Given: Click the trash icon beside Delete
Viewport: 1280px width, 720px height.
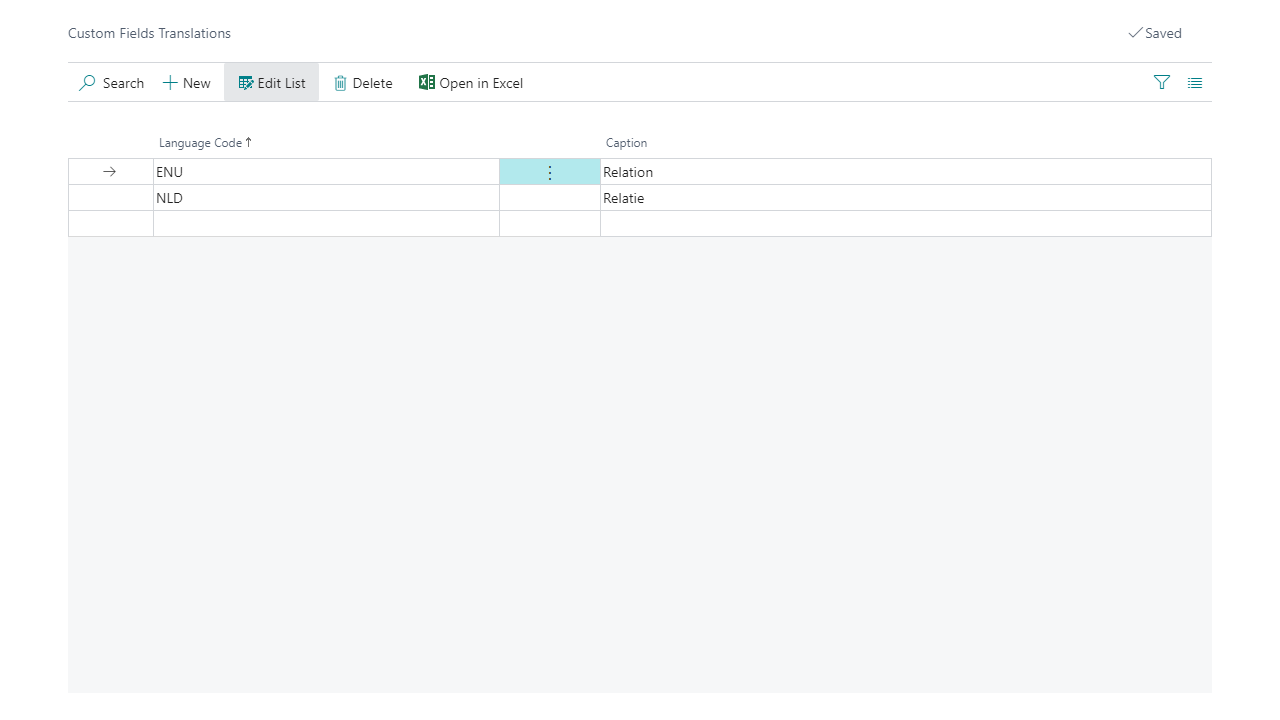Looking at the screenshot, I should pyautogui.click(x=340, y=83).
